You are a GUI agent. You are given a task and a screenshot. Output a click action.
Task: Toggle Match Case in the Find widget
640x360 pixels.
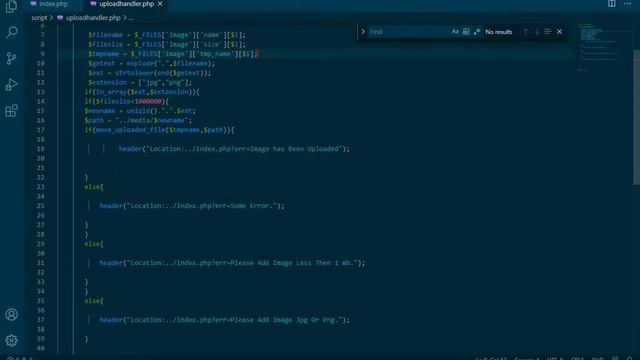(455, 31)
